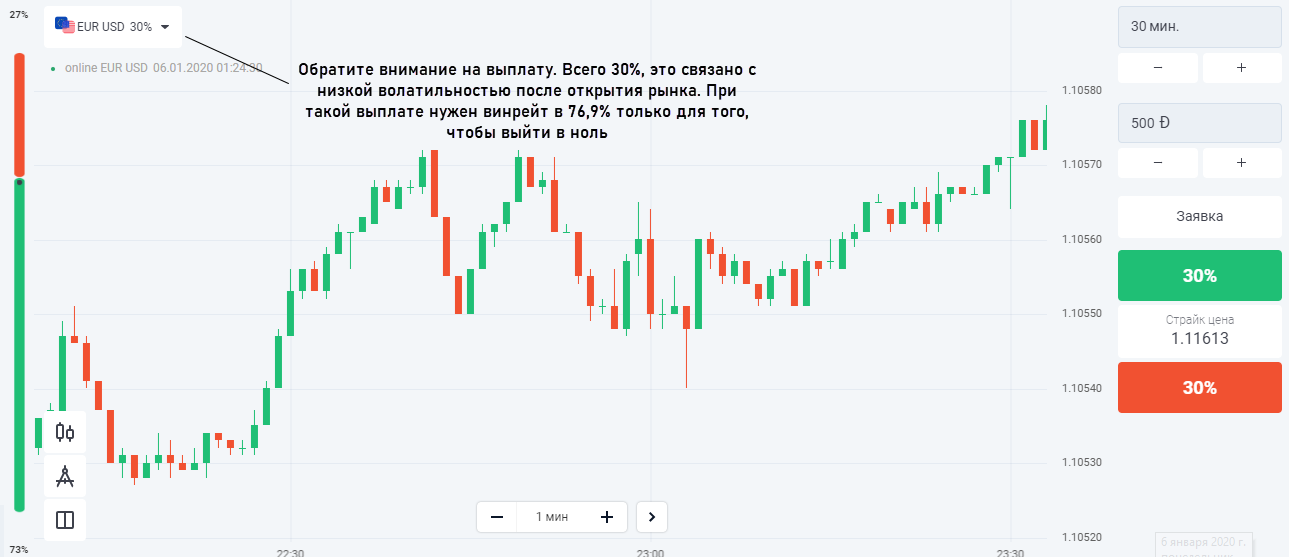Open the drawing tools compass icon
Viewport: 1289px width, 557px height.
click(x=65, y=476)
